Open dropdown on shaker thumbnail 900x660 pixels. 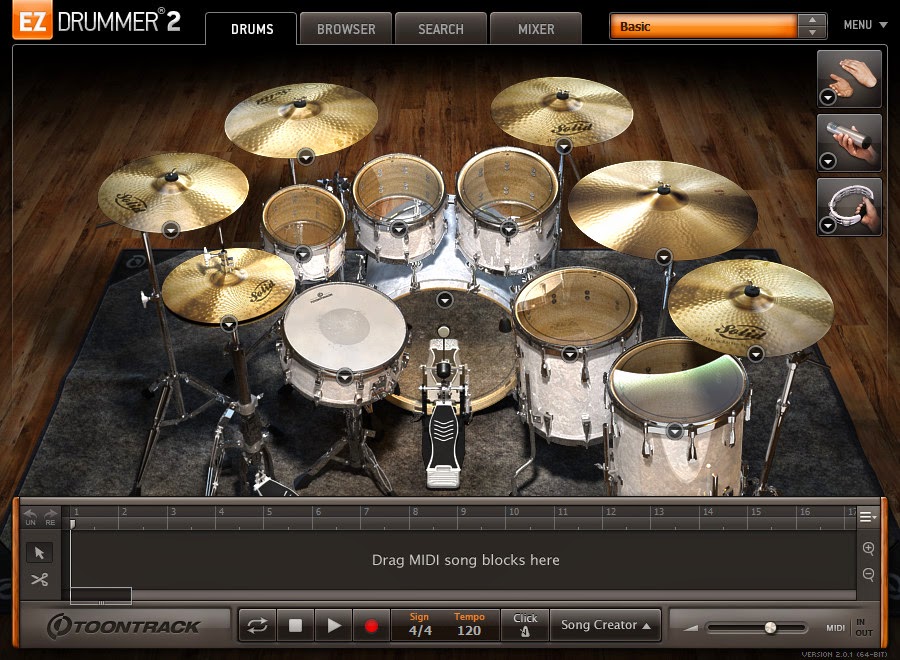pos(827,162)
